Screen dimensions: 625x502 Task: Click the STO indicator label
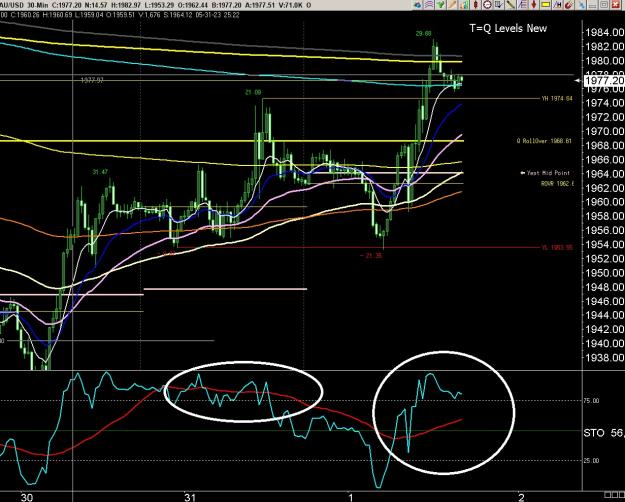[594, 433]
